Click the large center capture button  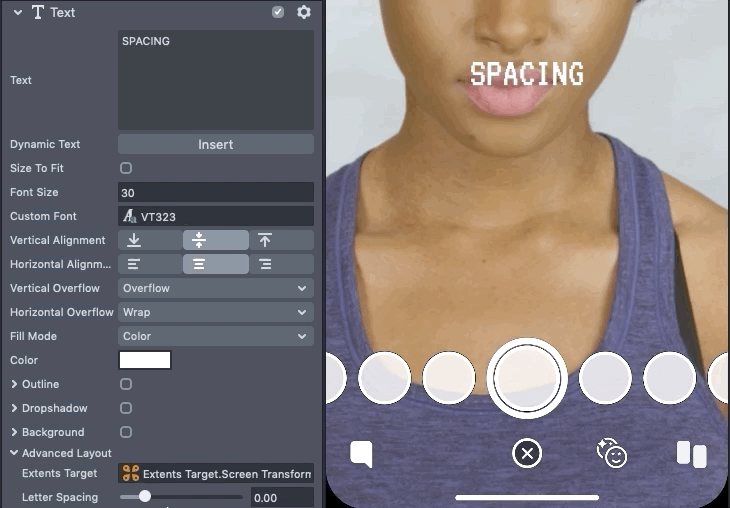click(527, 378)
